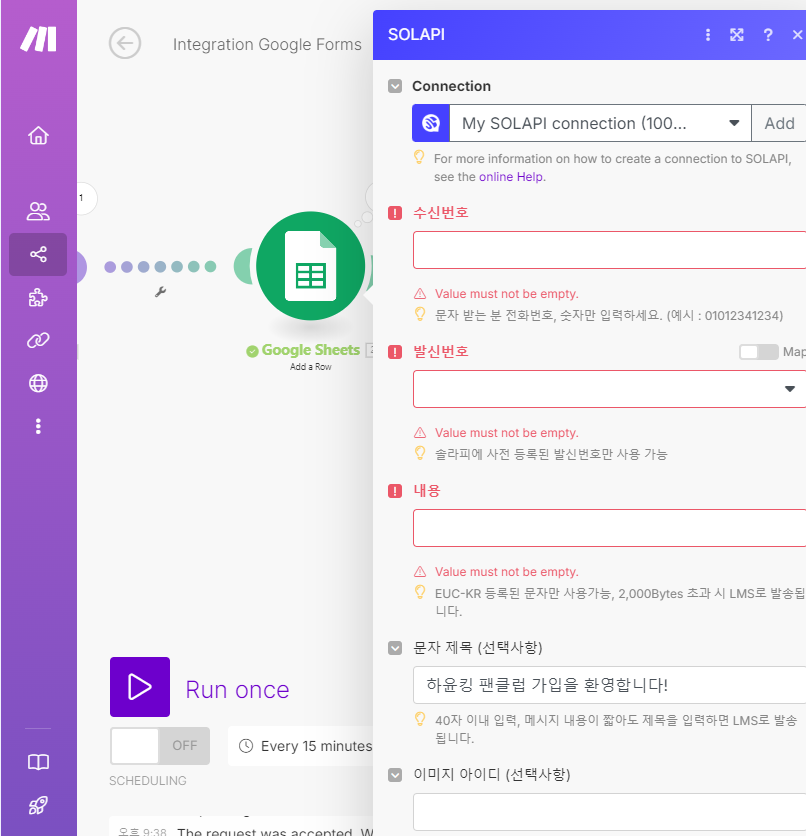Click the 문자 제목 input field
The height and width of the screenshot is (836, 806).
pos(609,685)
